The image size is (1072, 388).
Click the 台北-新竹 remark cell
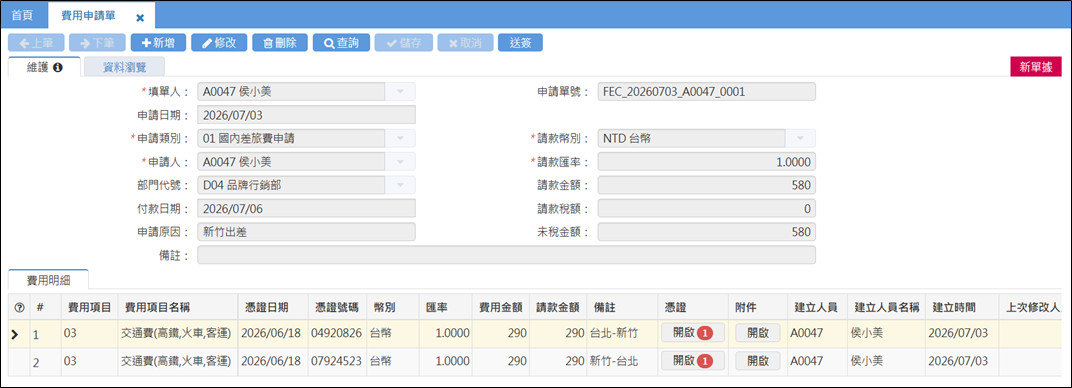click(x=621, y=333)
